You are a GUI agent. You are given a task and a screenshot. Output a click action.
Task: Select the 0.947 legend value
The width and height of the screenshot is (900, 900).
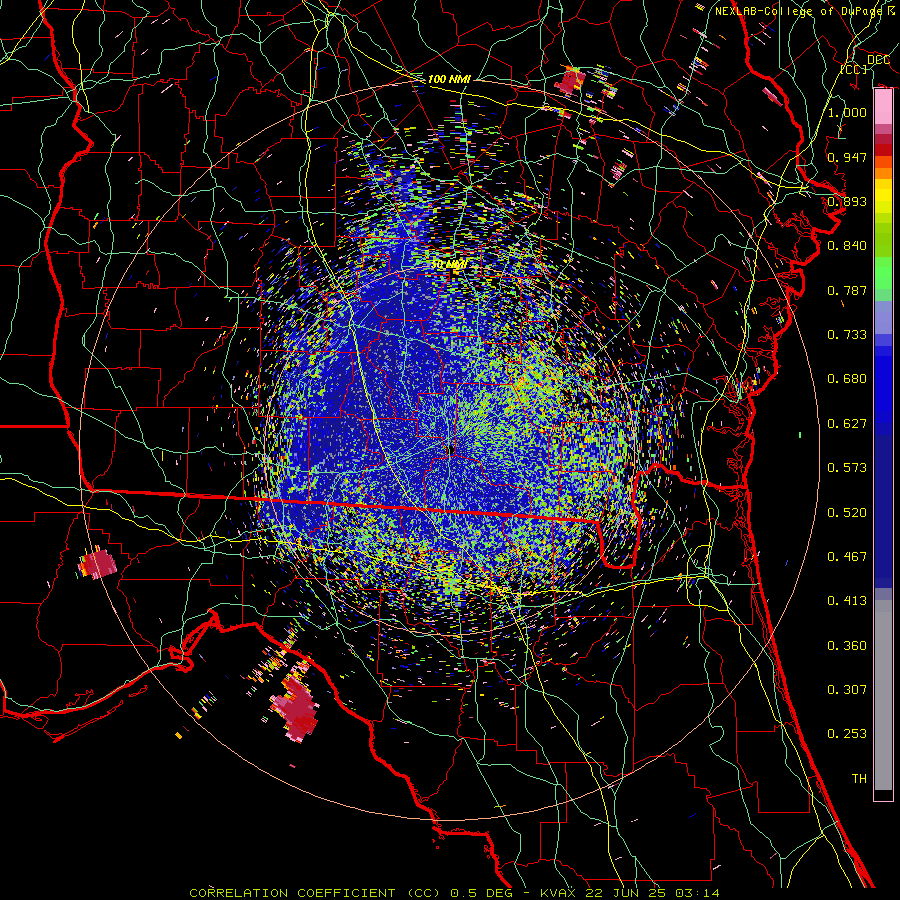[x=847, y=157]
